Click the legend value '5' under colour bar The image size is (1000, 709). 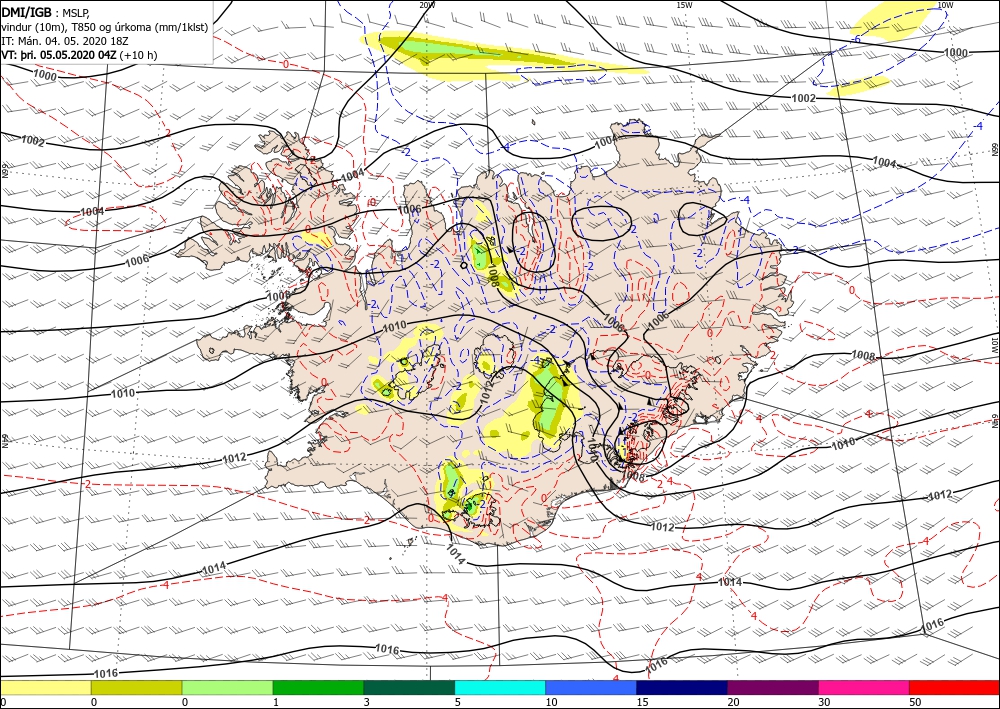pyautogui.click(x=457, y=702)
